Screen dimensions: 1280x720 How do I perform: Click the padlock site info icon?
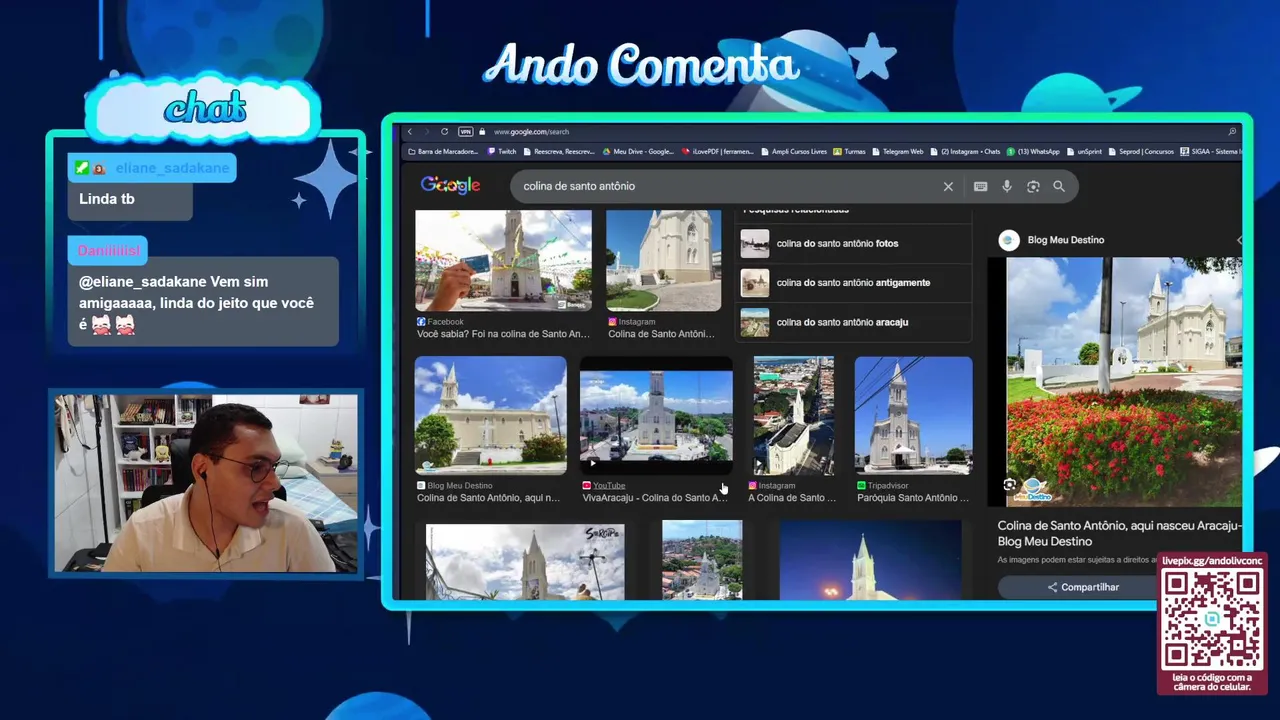(x=482, y=131)
